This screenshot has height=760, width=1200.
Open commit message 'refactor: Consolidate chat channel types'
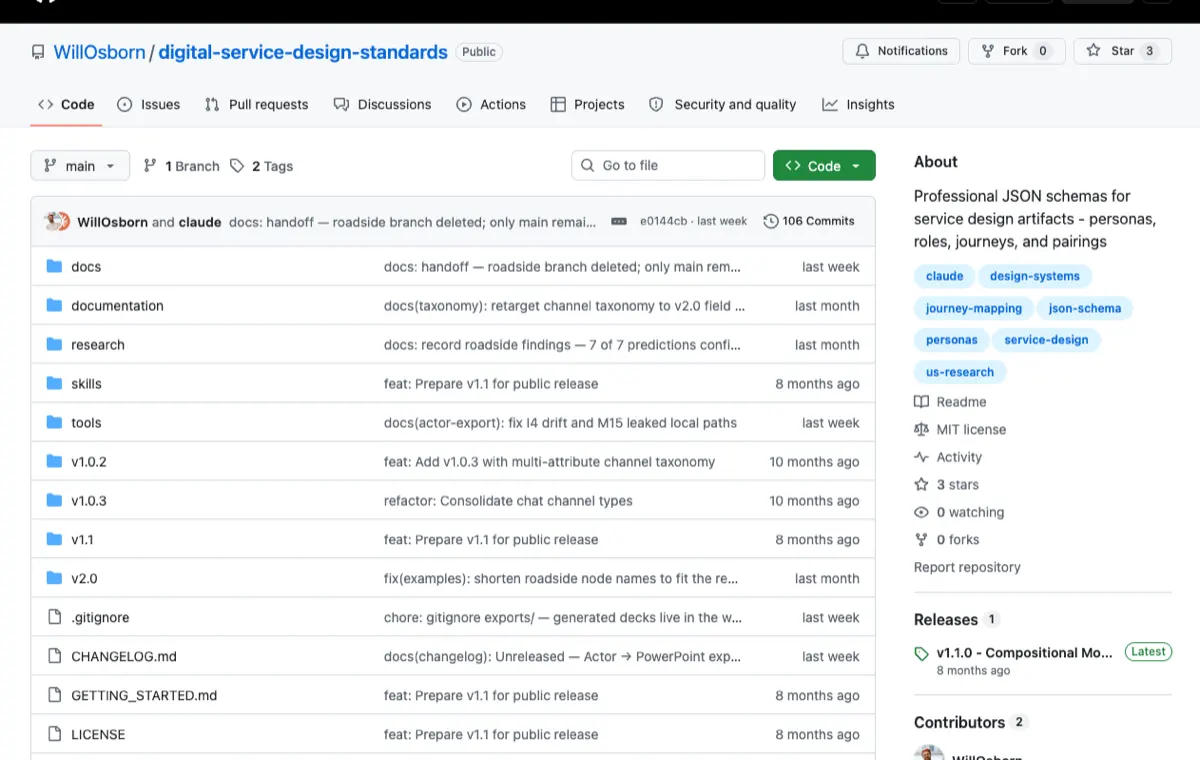tap(508, 501)
